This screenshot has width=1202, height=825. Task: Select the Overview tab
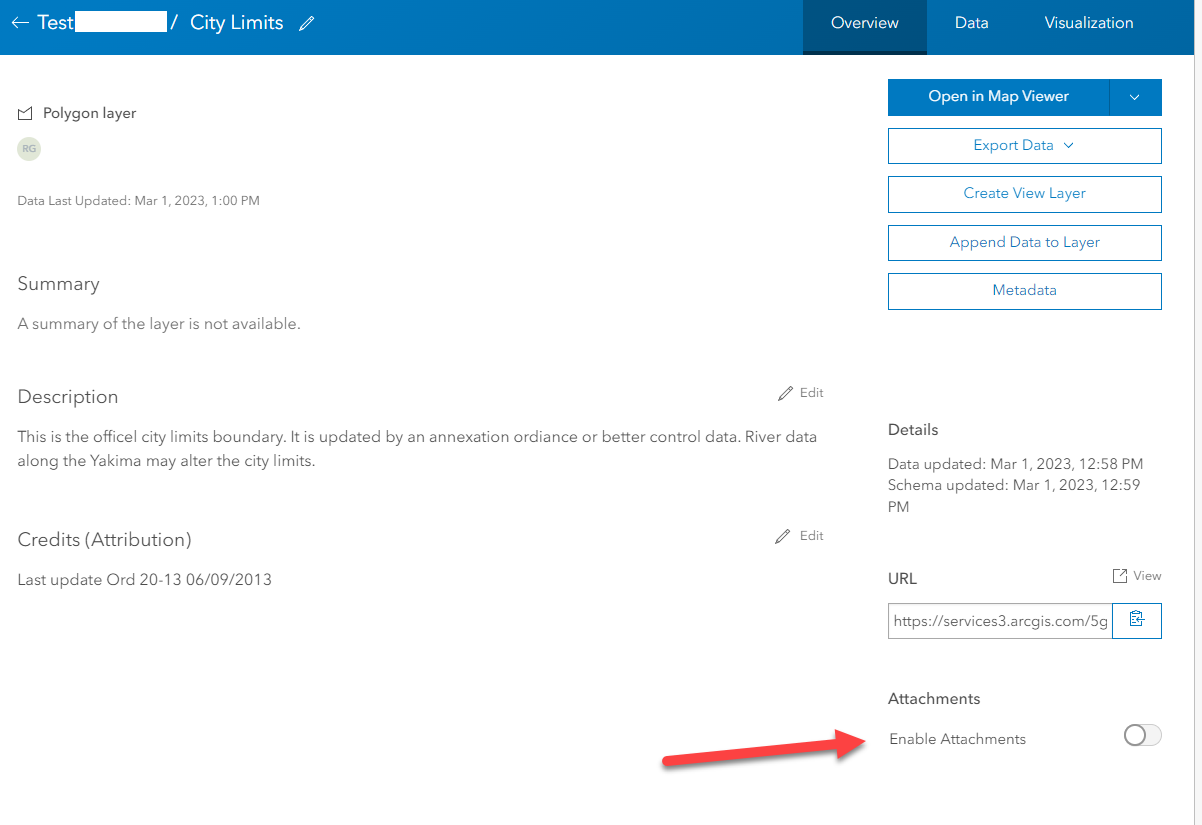pyautogui.click(x=864, y=22)
